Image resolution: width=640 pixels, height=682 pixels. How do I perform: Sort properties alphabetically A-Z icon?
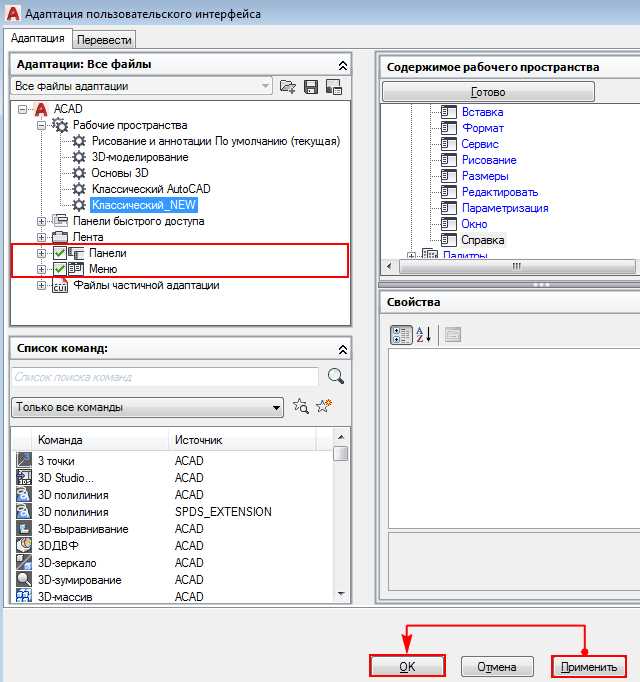(x=423, y=334)
